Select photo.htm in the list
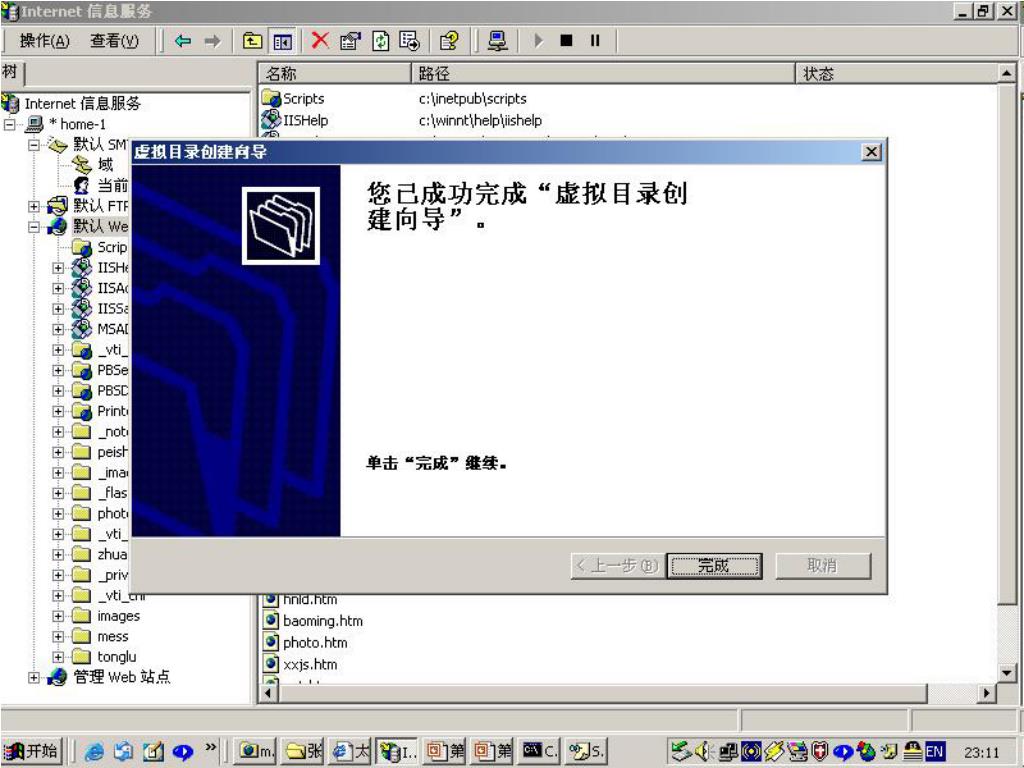Viewport: 1024px width, 768px height. click(315, 643)
